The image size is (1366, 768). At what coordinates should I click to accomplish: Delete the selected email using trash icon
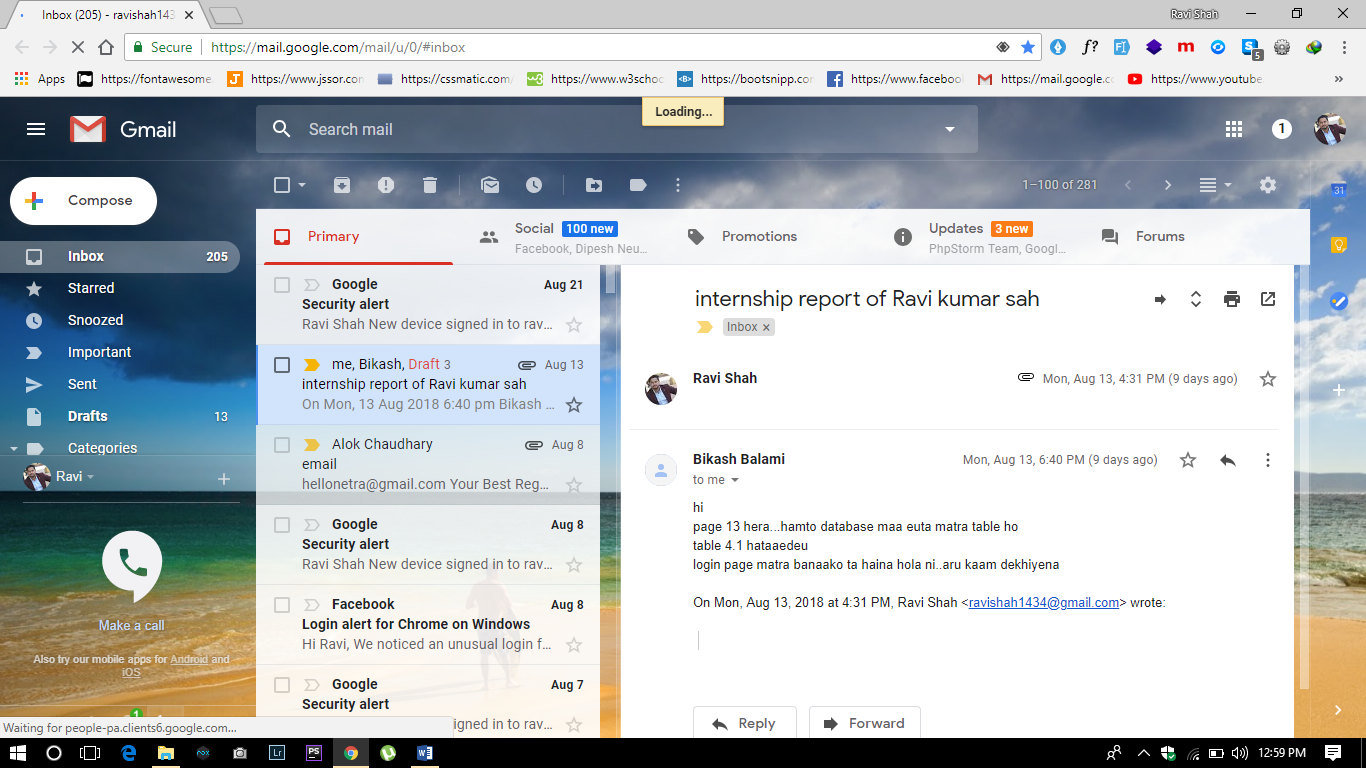point(430,185)
